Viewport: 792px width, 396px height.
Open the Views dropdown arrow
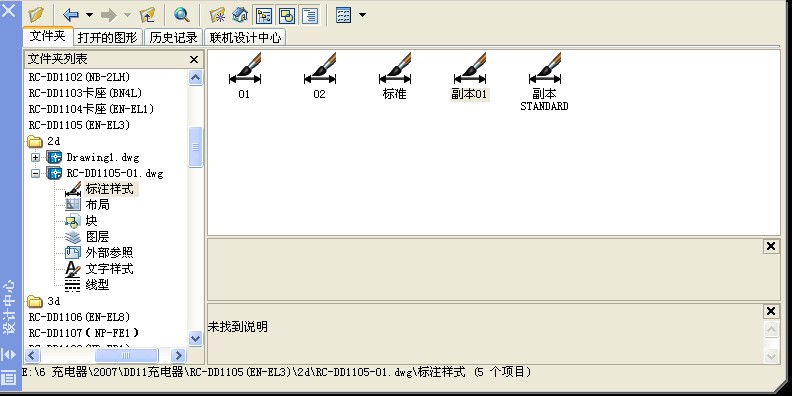(x=362, y=15)
